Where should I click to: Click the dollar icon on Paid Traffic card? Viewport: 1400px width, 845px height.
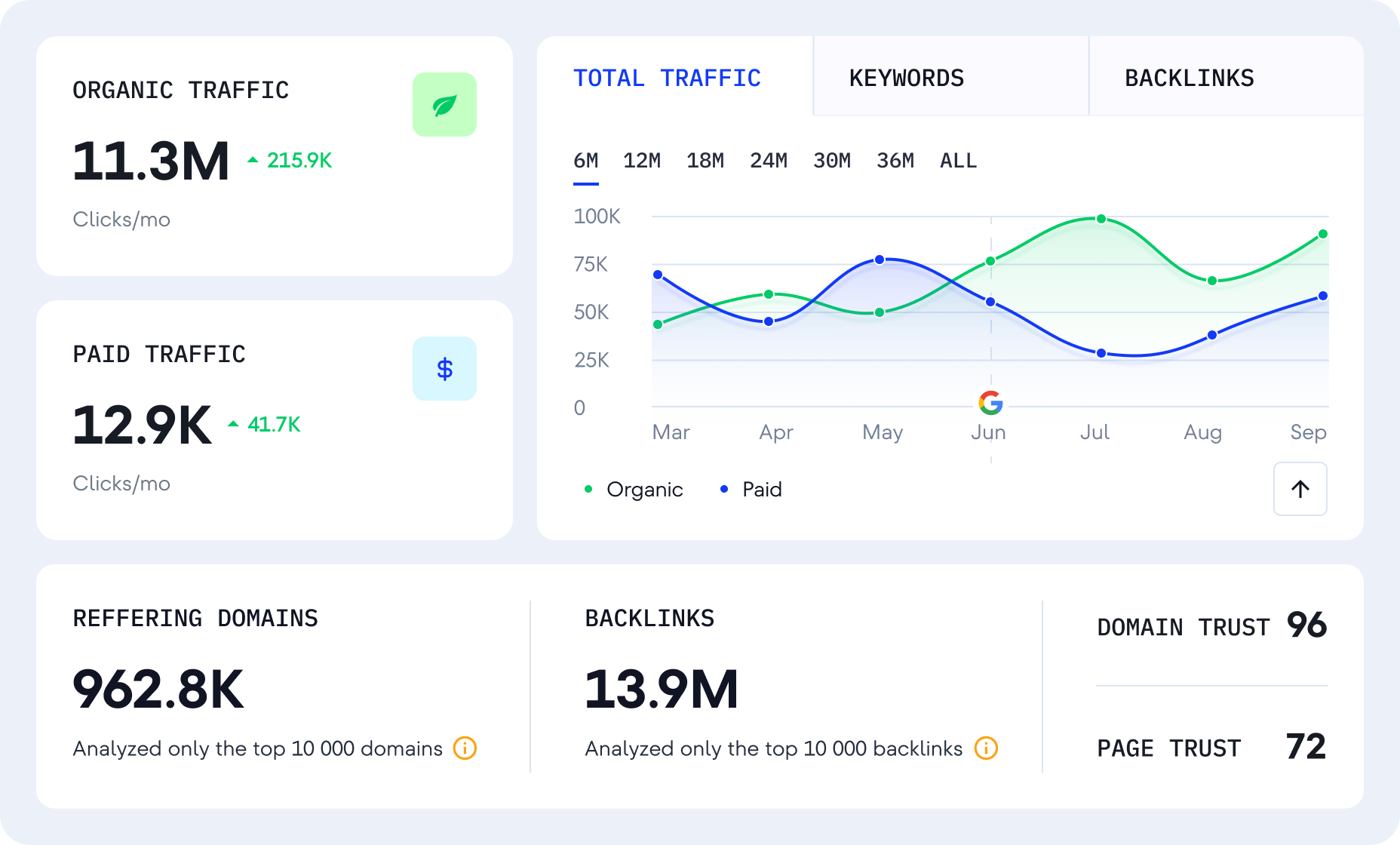[x=444, y=368]
